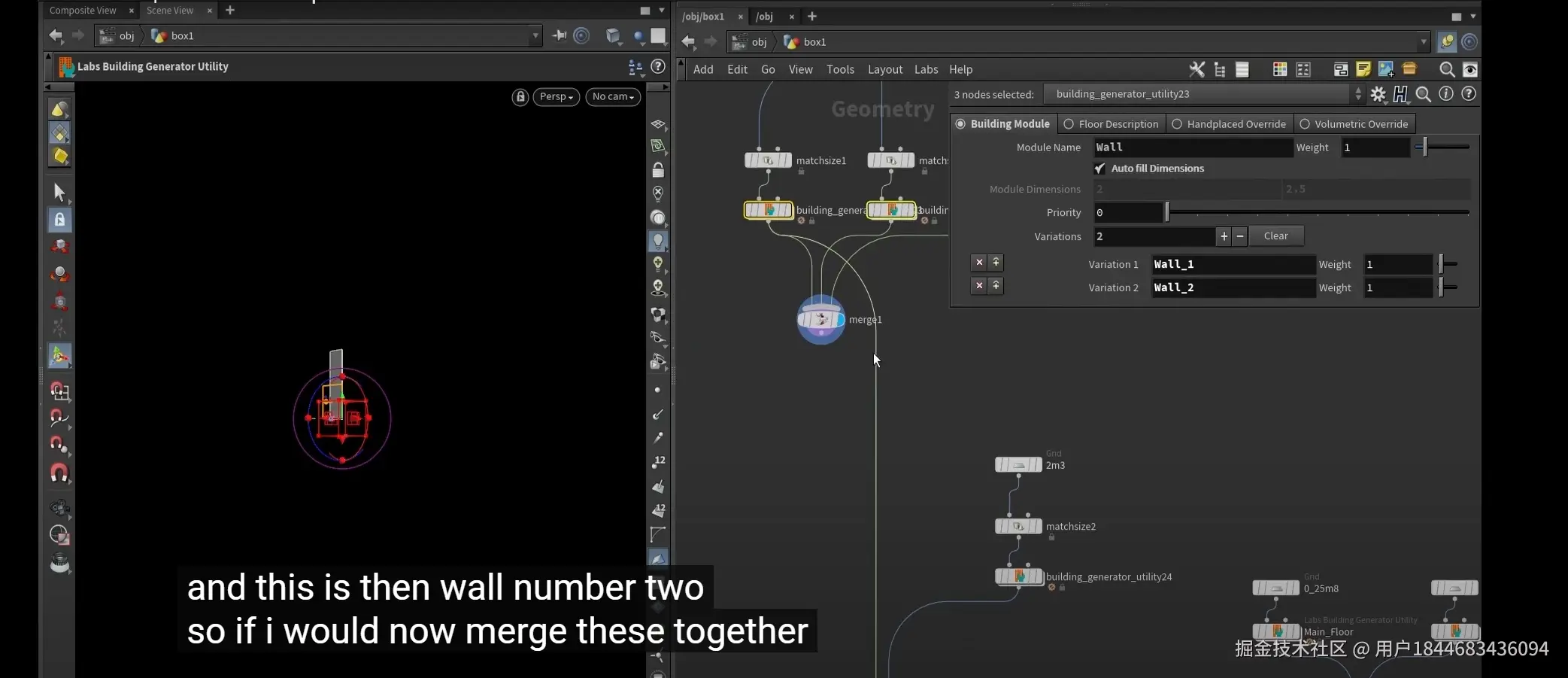Toggle the Secure Selection padlock in left toolbar
1568x678 pixels.
pos(59,219)
